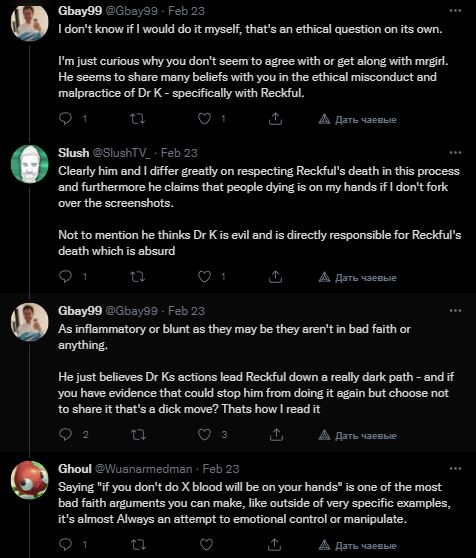Open Ghoul's strawberry avatar image
This screenshot has height=558, width=476.
coord(30,480)
